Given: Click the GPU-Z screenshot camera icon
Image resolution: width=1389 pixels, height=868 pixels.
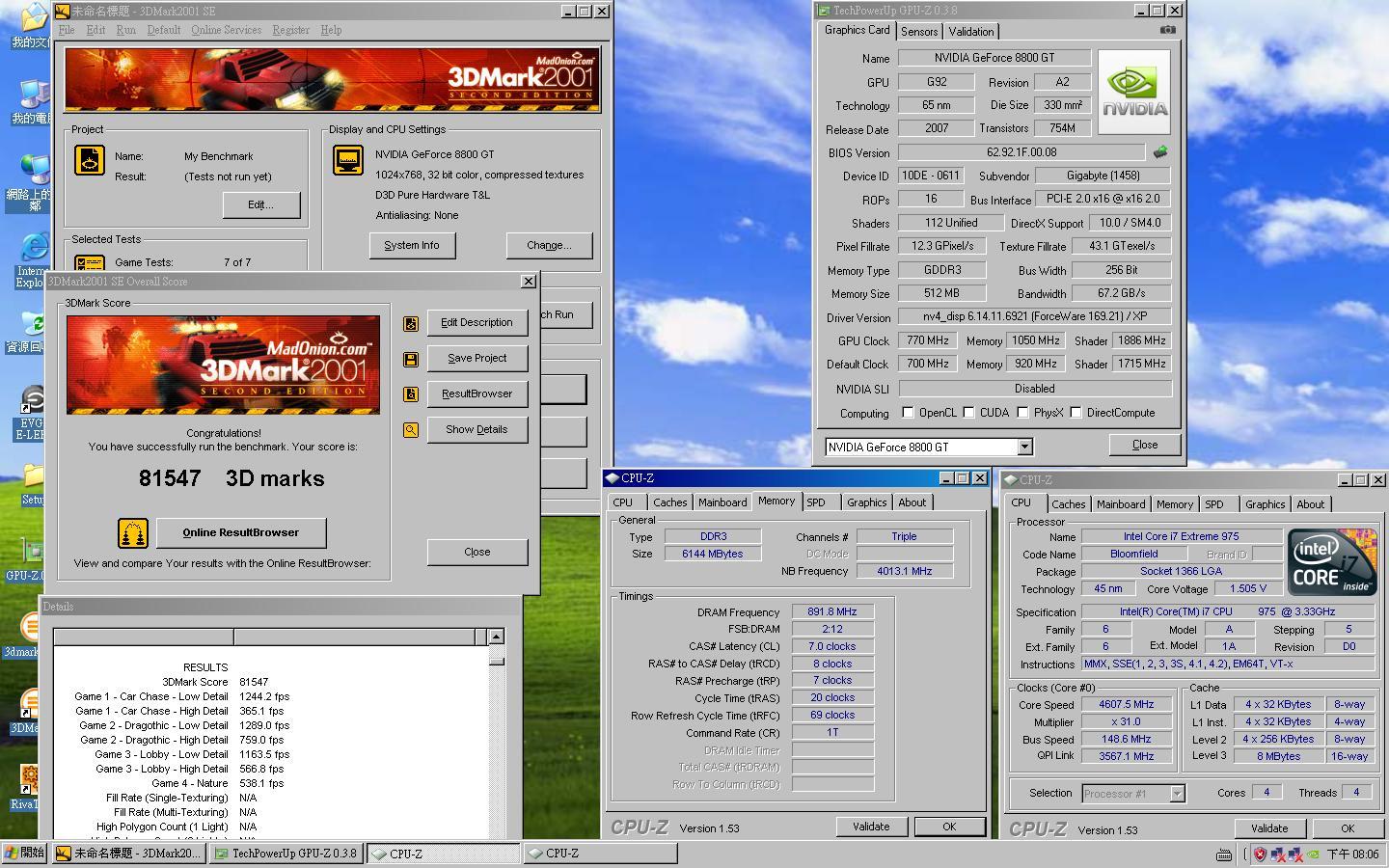Looking at the screenshot, I should (x=1167, y=30).
